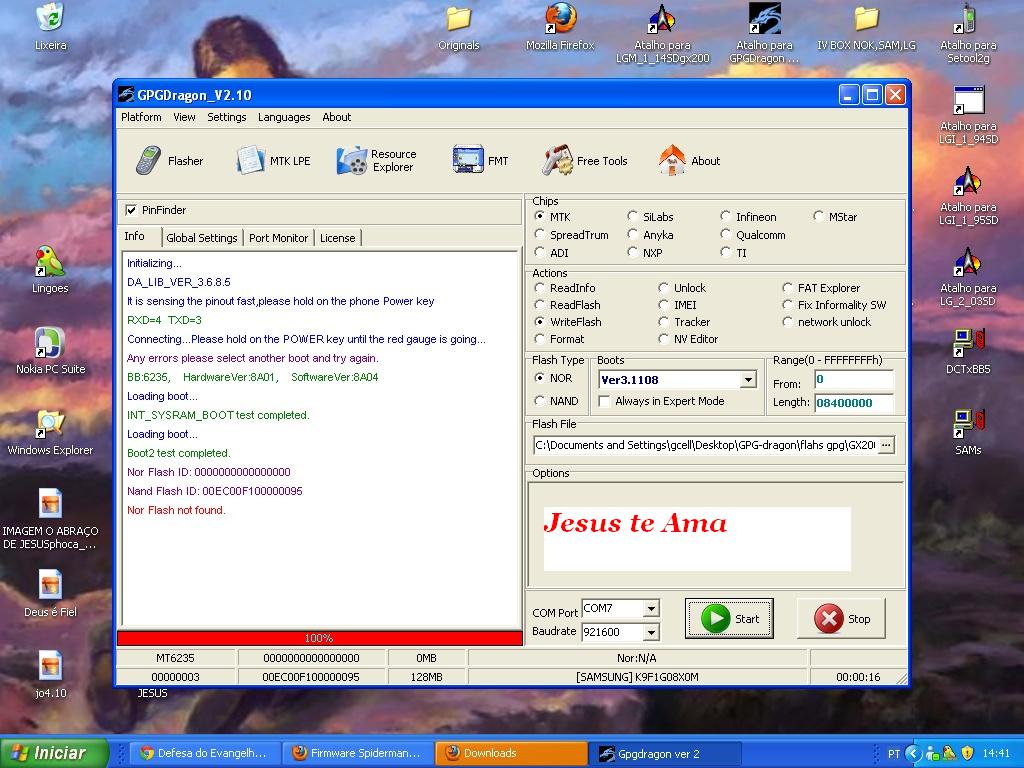Open the DCTxBB5 desktop shortcut
This screenshot has height=768, width=1024.
coord(968,351)
